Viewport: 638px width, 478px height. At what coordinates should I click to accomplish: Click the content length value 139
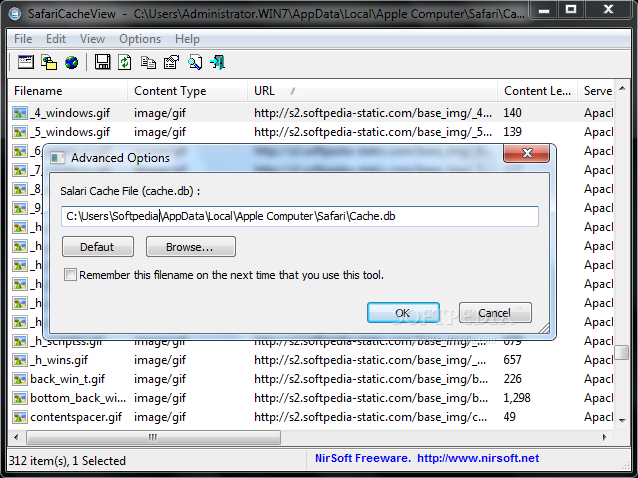point(513,132)
